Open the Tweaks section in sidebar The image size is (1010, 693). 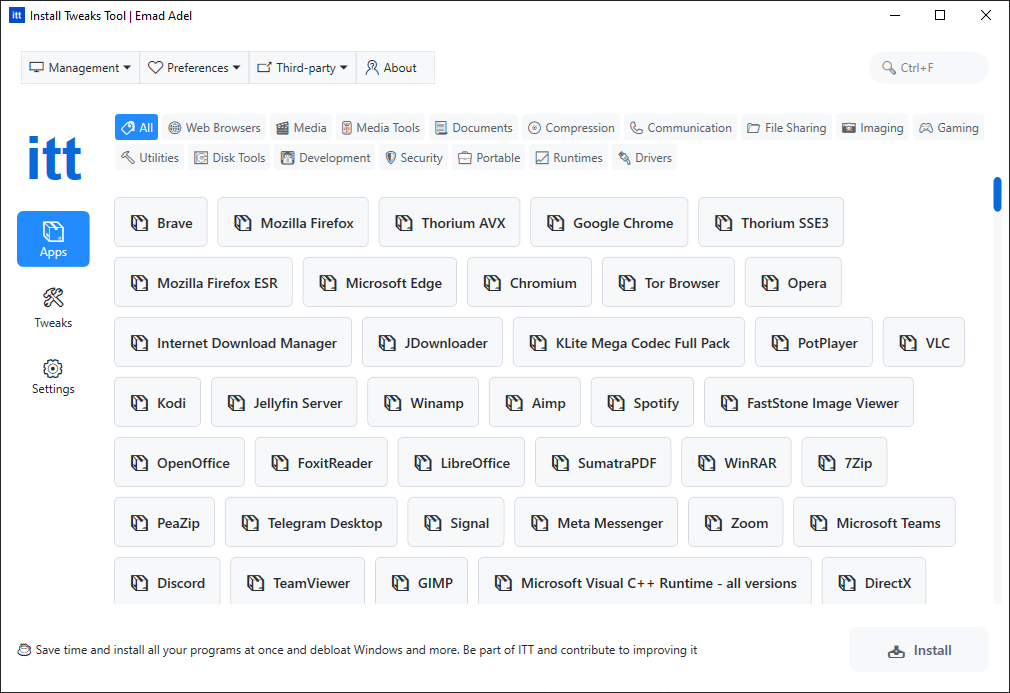pos(53,307)
